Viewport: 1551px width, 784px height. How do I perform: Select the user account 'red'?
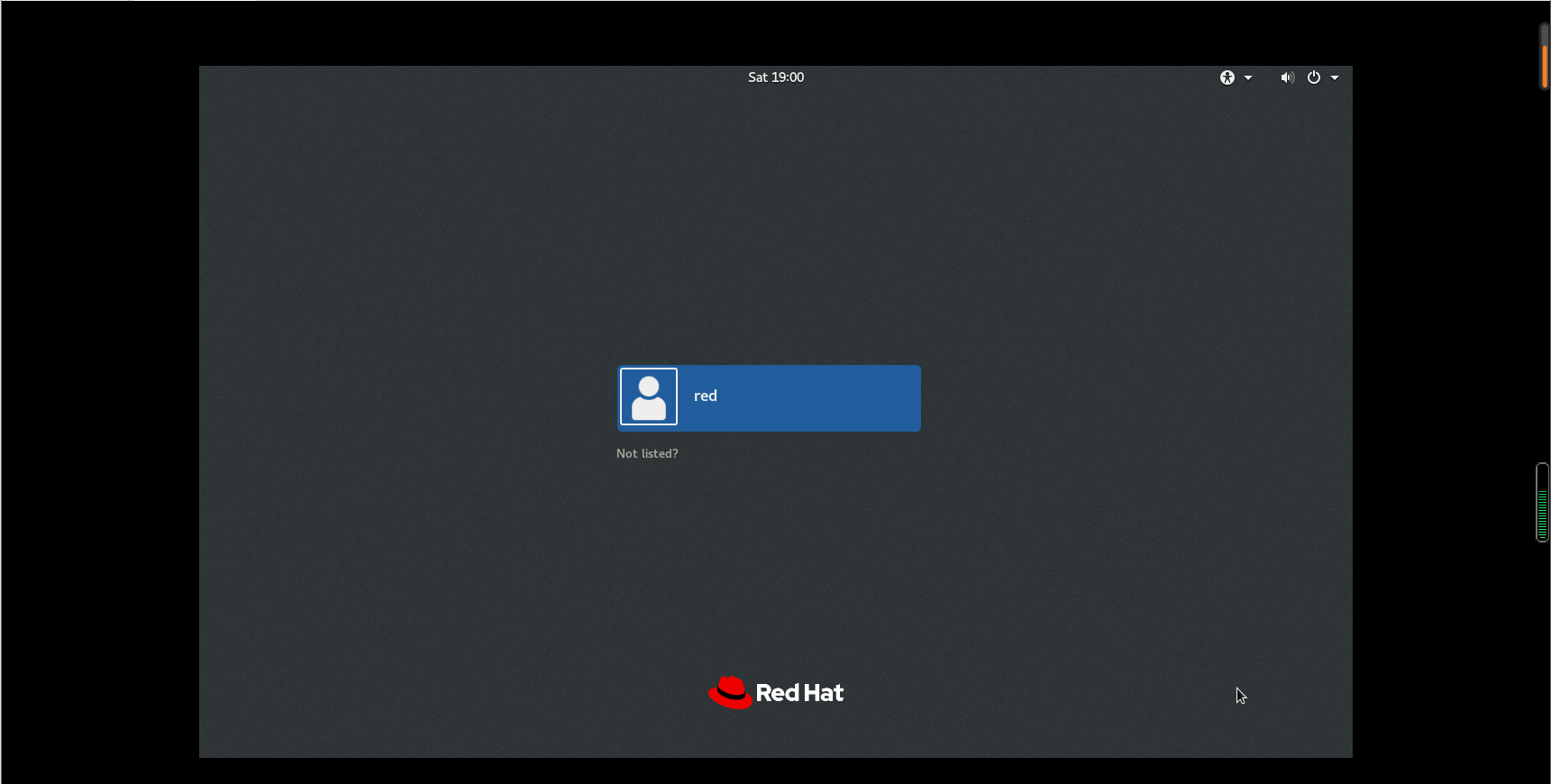click(769, 398)
